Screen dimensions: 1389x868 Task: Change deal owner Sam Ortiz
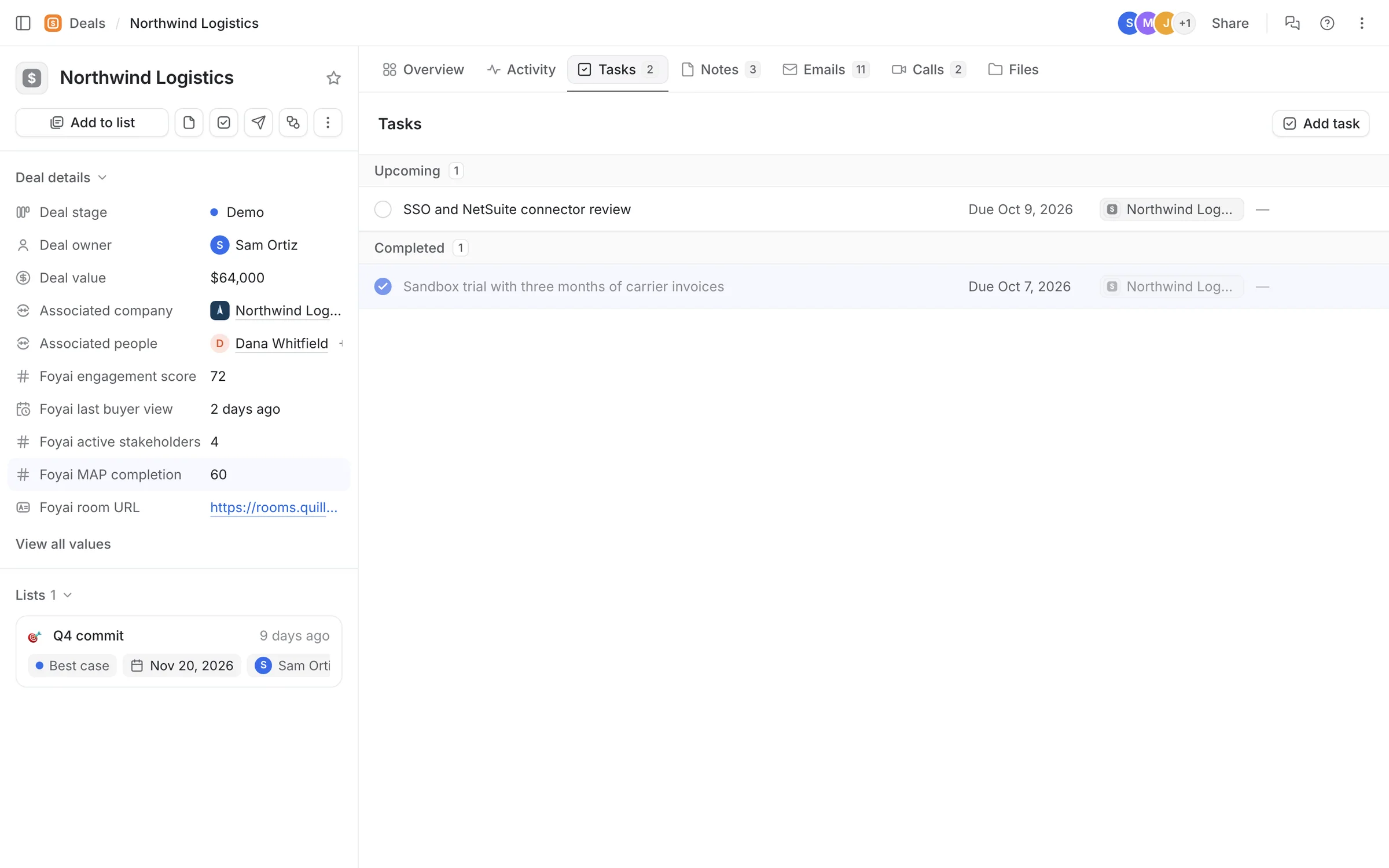pos(253,245)
